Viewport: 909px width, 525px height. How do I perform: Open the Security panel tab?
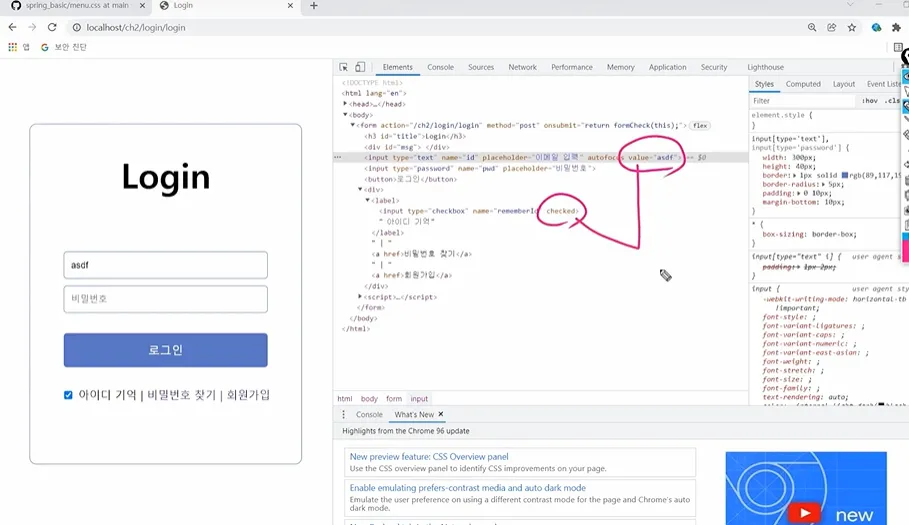[x=714, y=67]
